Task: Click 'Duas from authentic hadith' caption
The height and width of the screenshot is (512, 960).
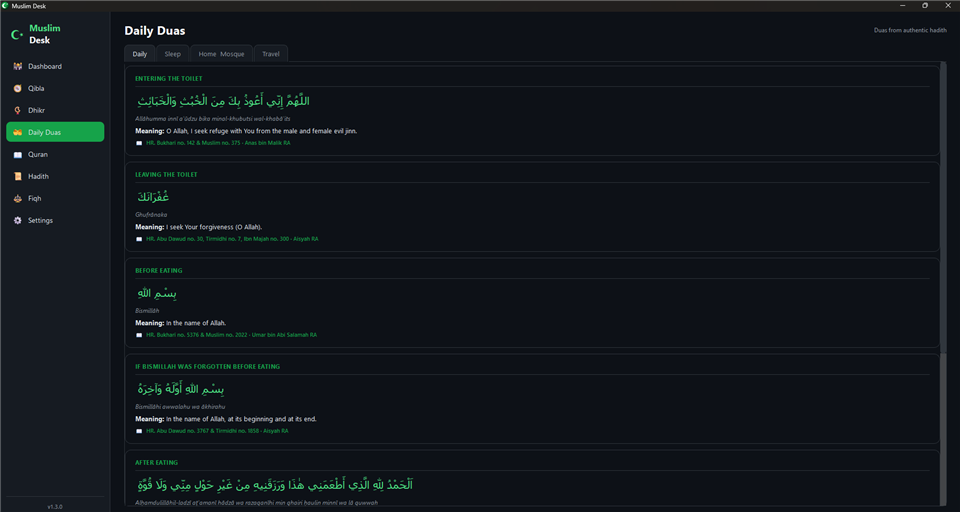Action: pos(910,30)
